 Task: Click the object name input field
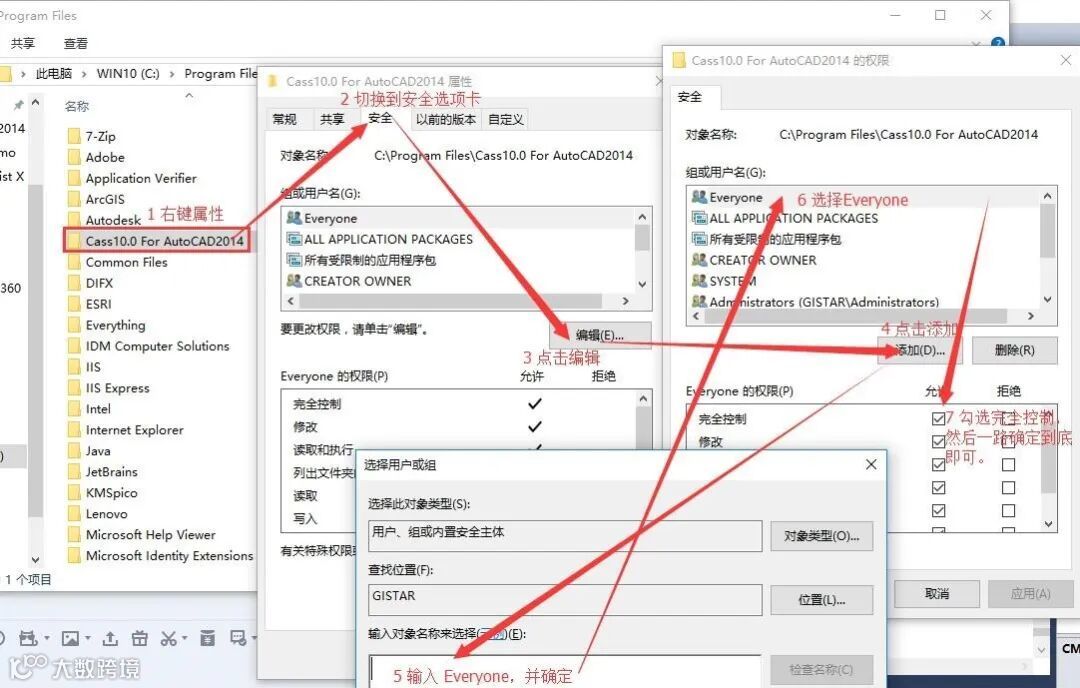click(x=565, y=671)
